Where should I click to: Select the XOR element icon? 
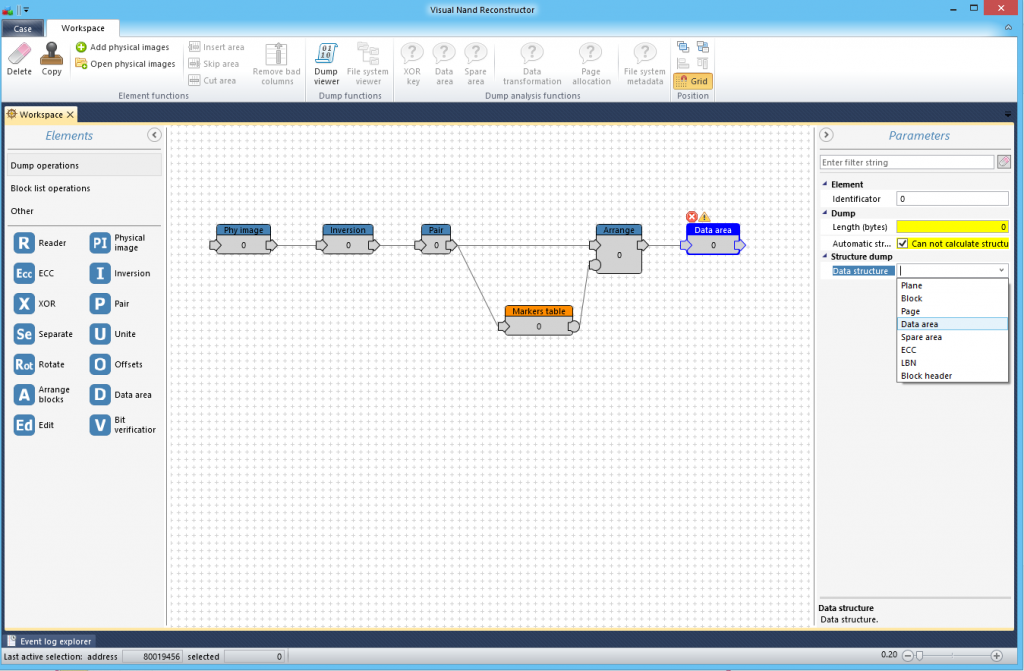(x=24, y=304)
